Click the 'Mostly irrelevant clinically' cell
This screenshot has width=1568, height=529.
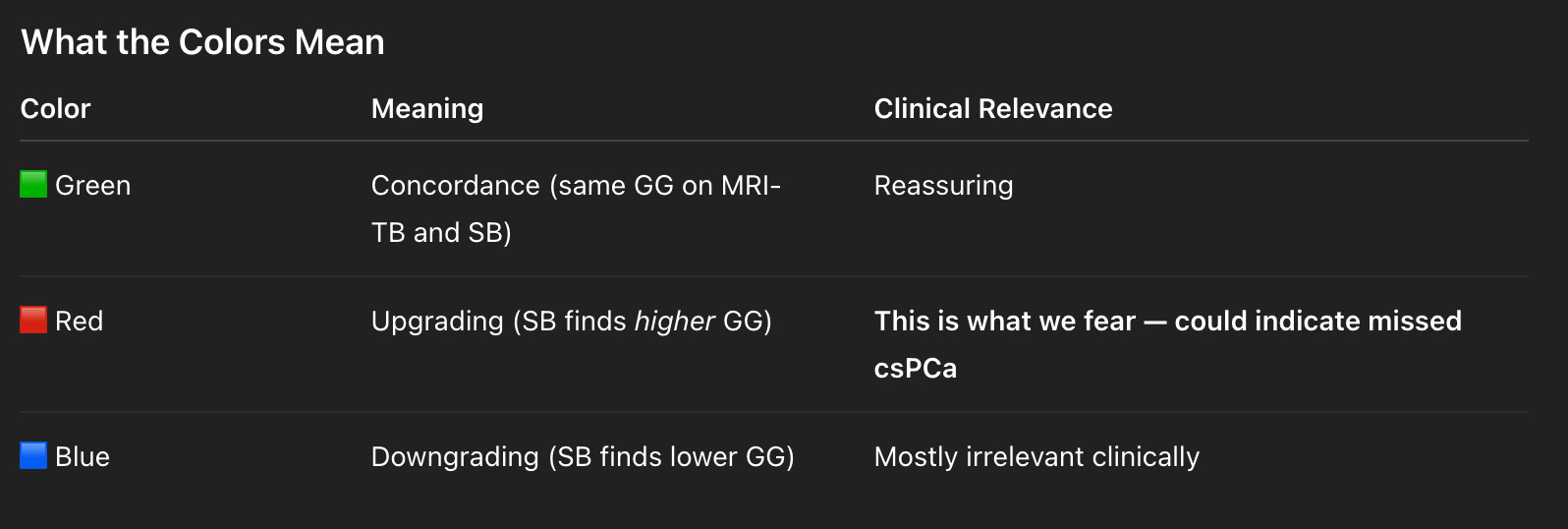(x=1036, y=456)
